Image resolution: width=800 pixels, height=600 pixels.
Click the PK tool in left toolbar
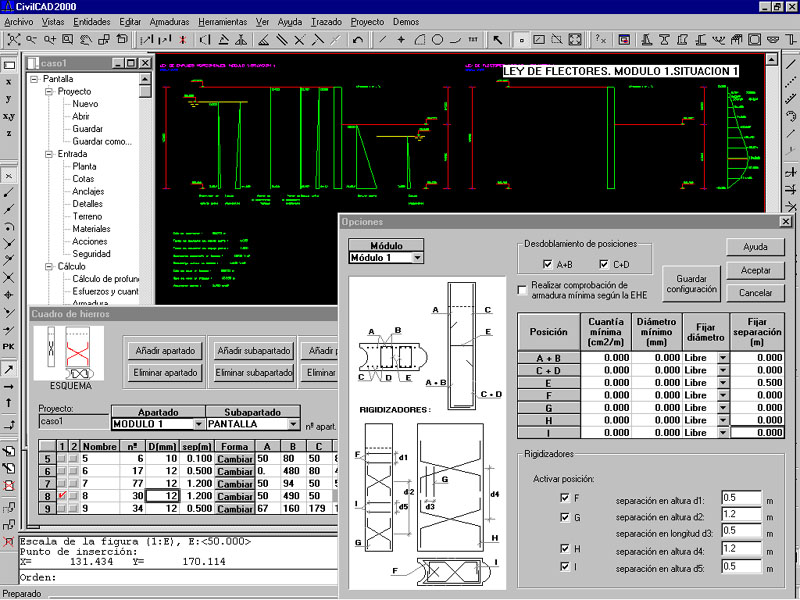coord(9,346)
